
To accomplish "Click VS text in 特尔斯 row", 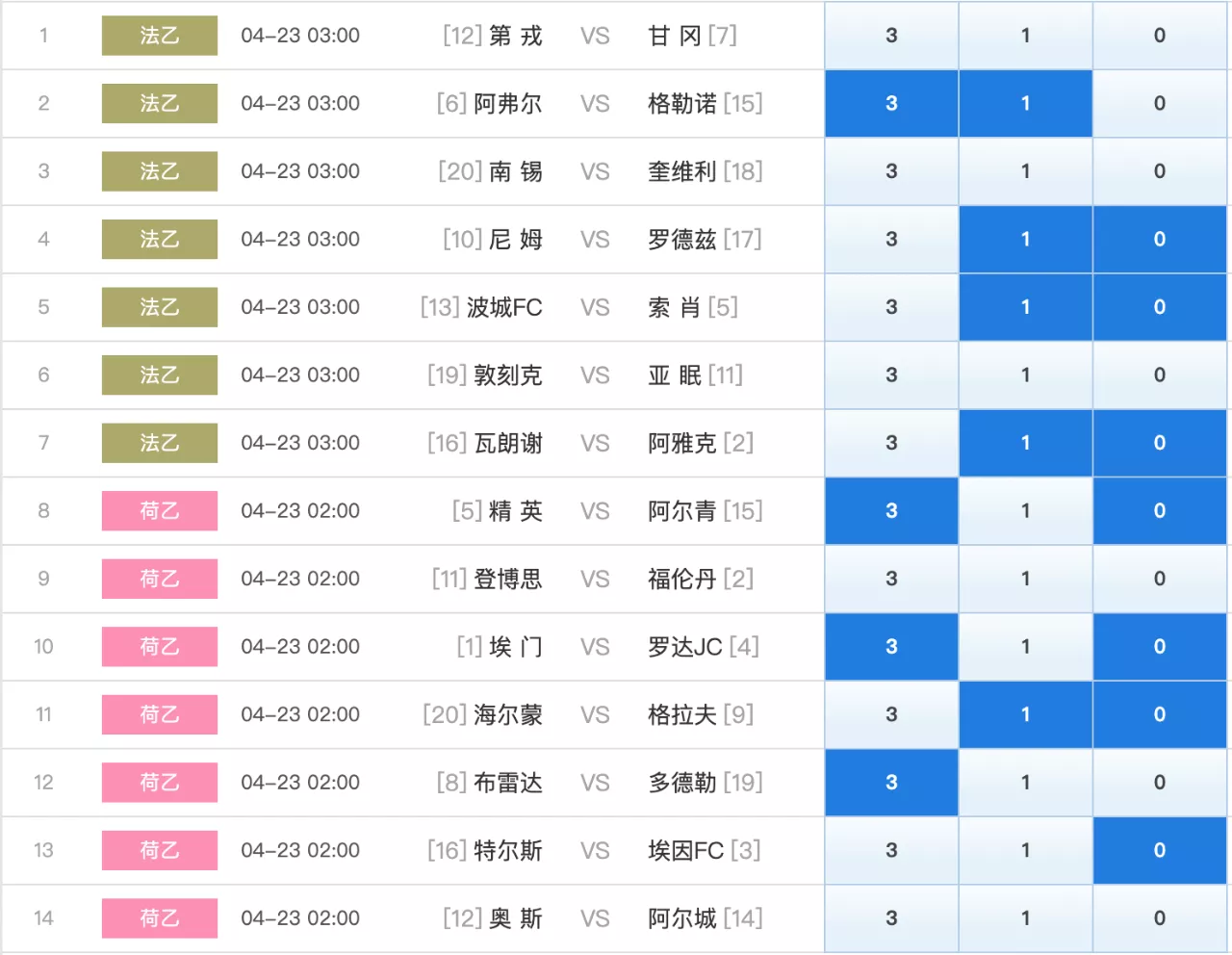I will click(x=595, y=850).
